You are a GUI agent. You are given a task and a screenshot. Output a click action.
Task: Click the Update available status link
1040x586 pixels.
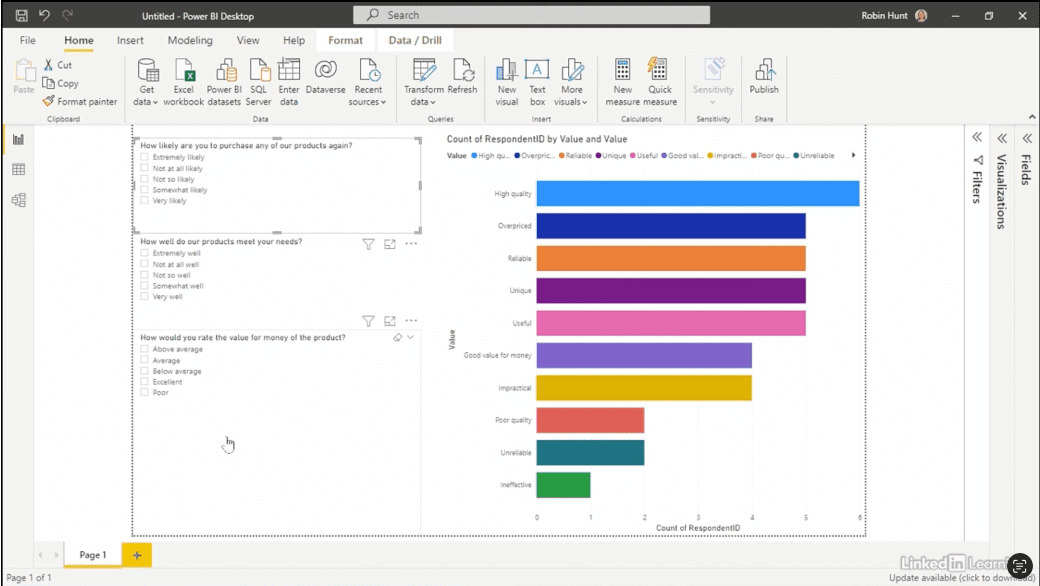click(960, 578)
